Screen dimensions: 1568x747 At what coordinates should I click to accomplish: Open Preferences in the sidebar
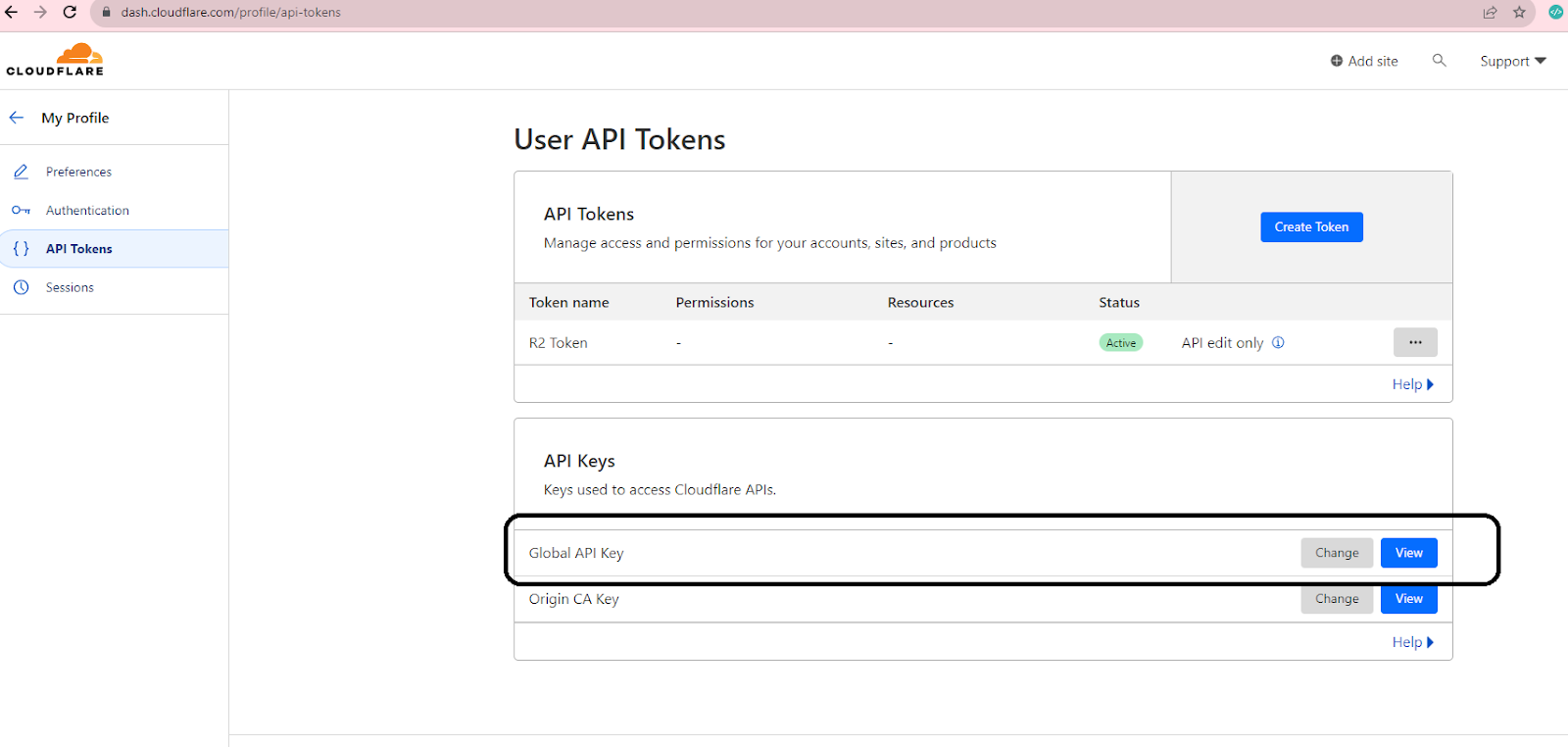78,172
